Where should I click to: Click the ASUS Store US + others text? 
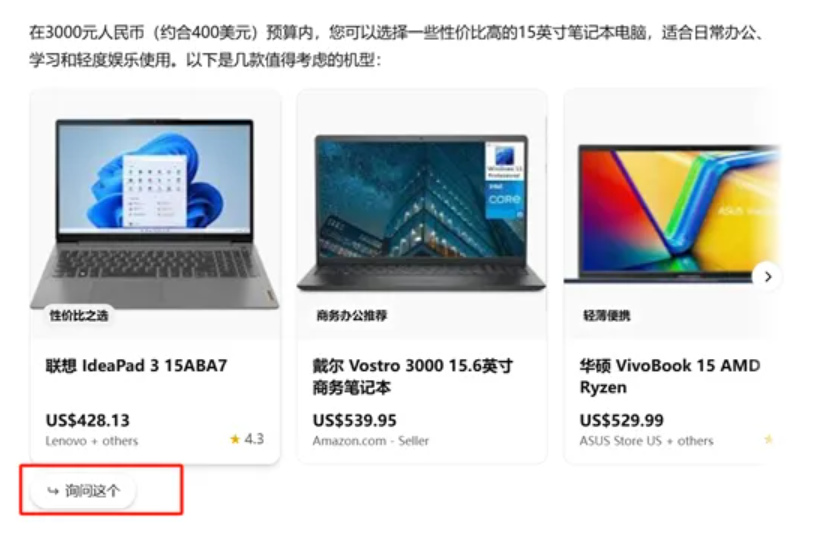pyautogui.click(x=646, y=441)
